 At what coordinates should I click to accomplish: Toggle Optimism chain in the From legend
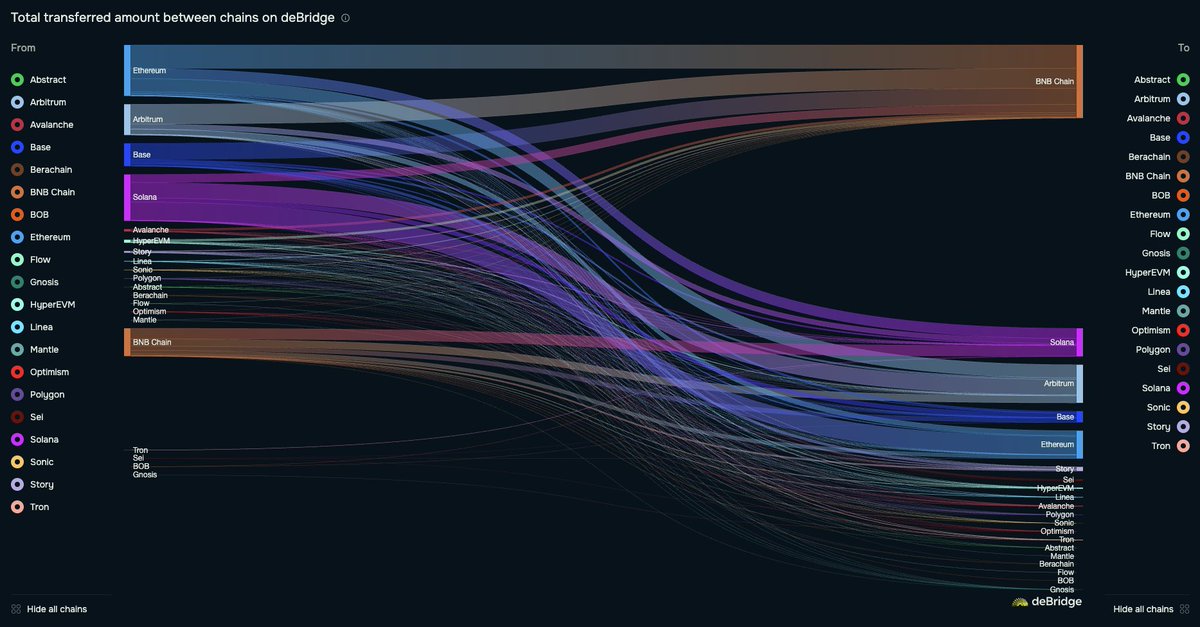tap(40, 372)
